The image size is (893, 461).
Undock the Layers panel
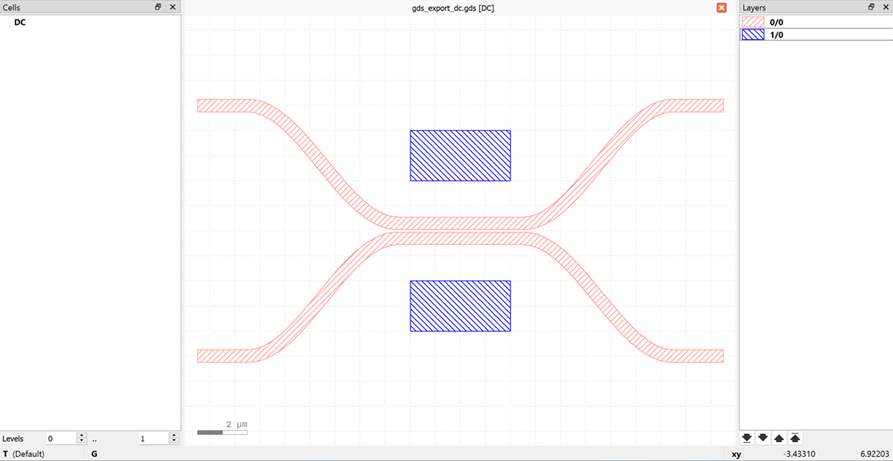point(871,7)
